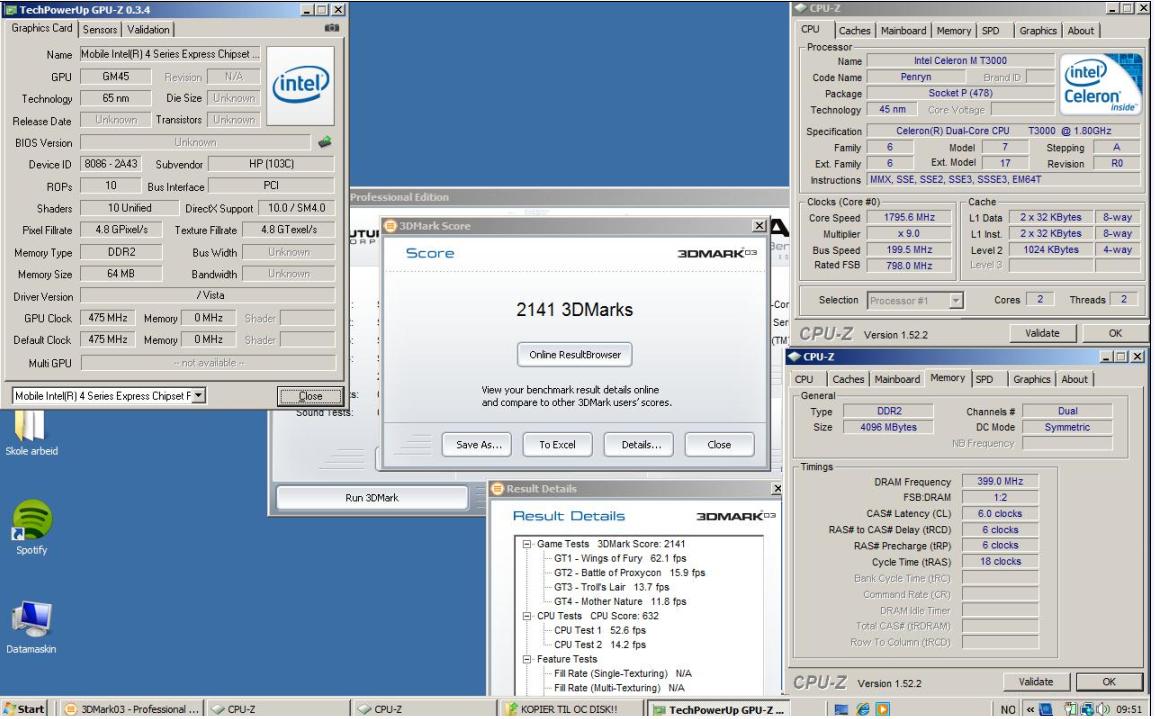Launch Windows Media Player from quick launch
The height and width of the screenshot is (719, 1155).
(882, 709)
